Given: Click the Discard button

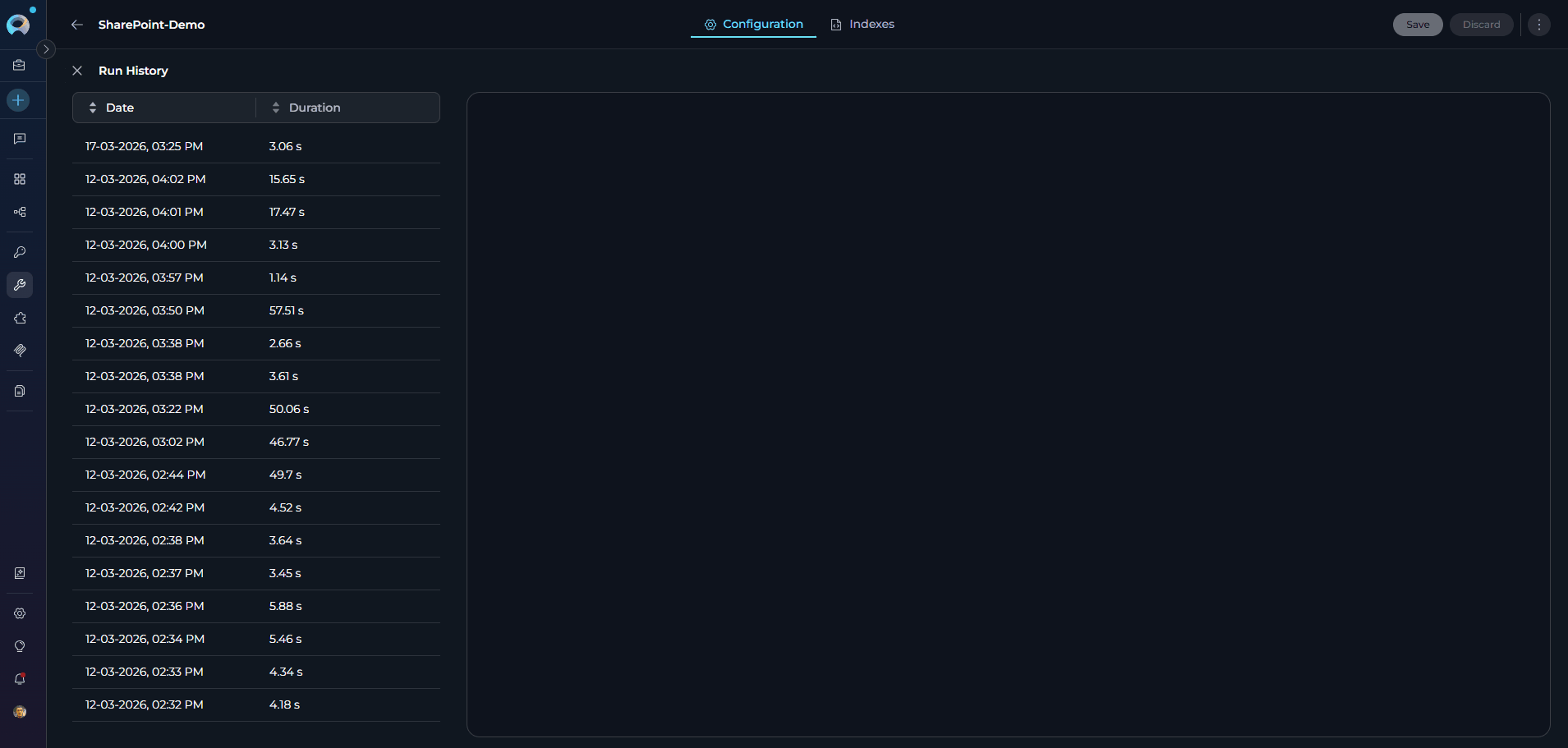Looking at the screenshot, I should coord(1481,25).
